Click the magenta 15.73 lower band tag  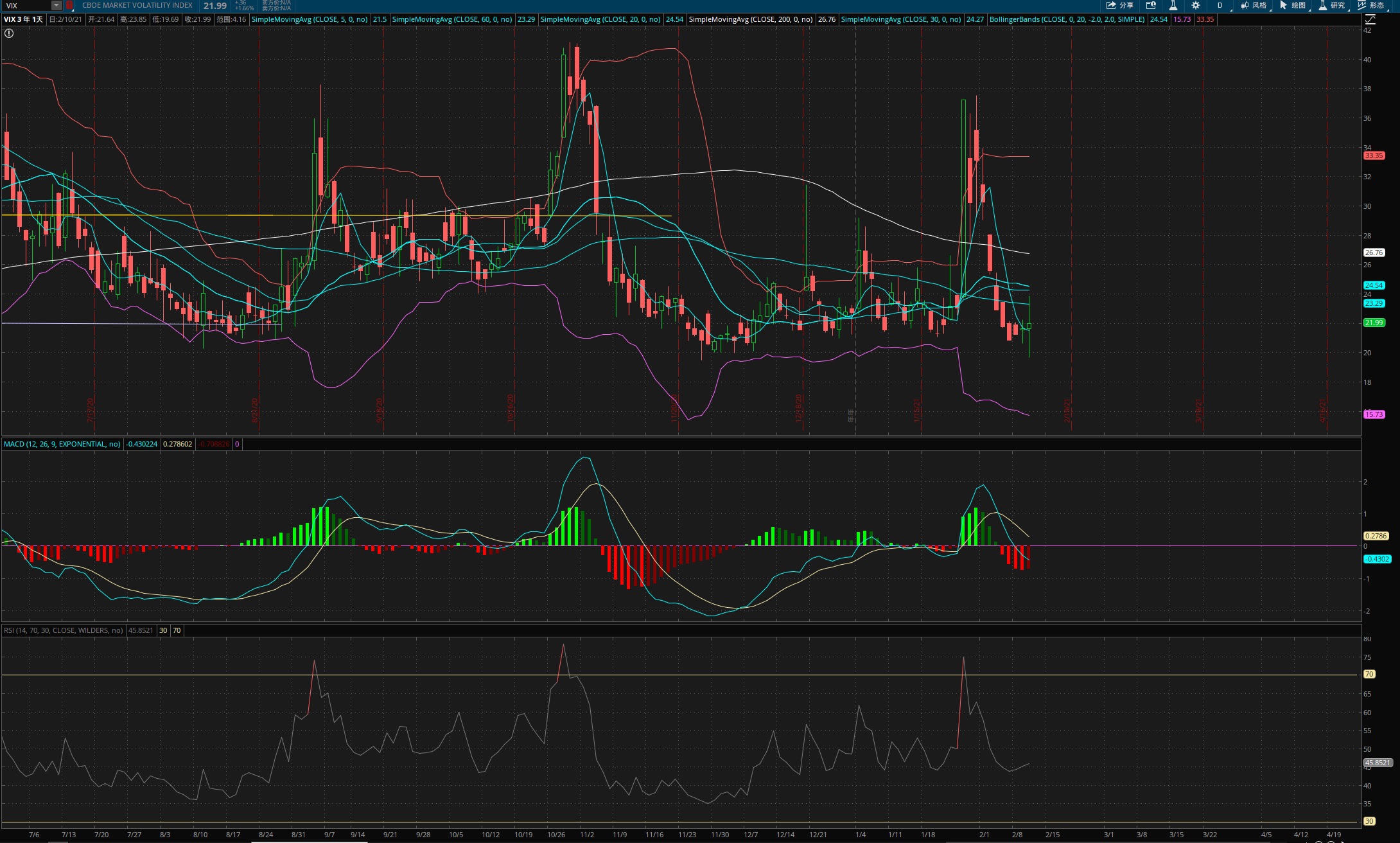tap(1374, 414)
